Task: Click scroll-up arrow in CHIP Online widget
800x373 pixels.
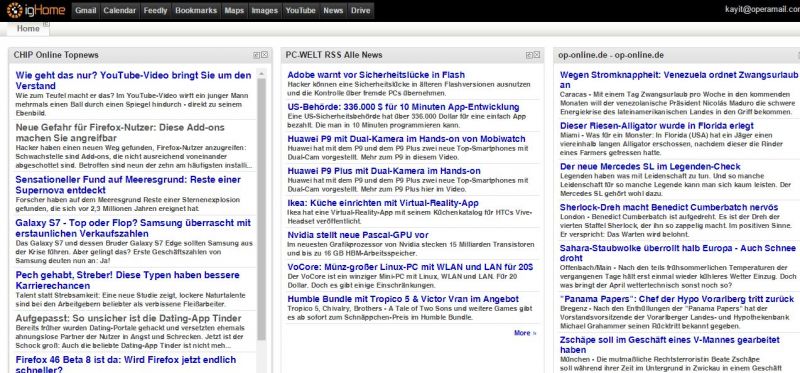Action: click(x=262, y=73)
